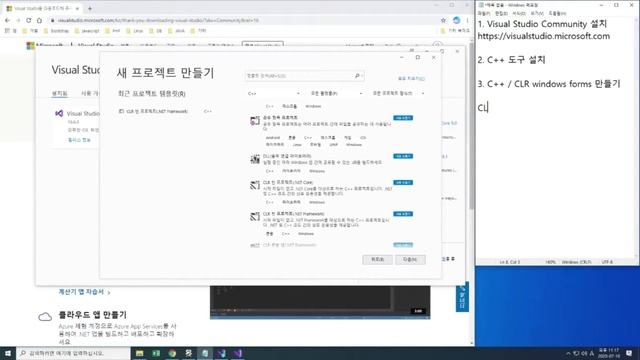Open the all project types filter dropdown
This screenshot has height=360, width=640.
point(398,93)
